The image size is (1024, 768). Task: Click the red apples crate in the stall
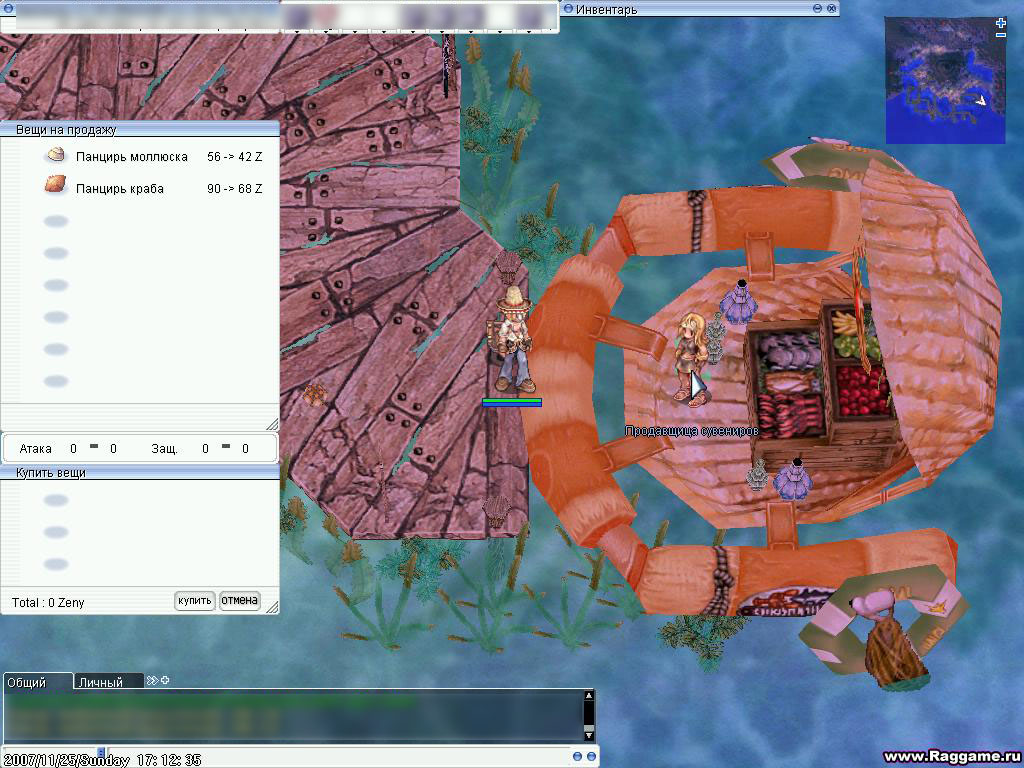tap(862, 391)
